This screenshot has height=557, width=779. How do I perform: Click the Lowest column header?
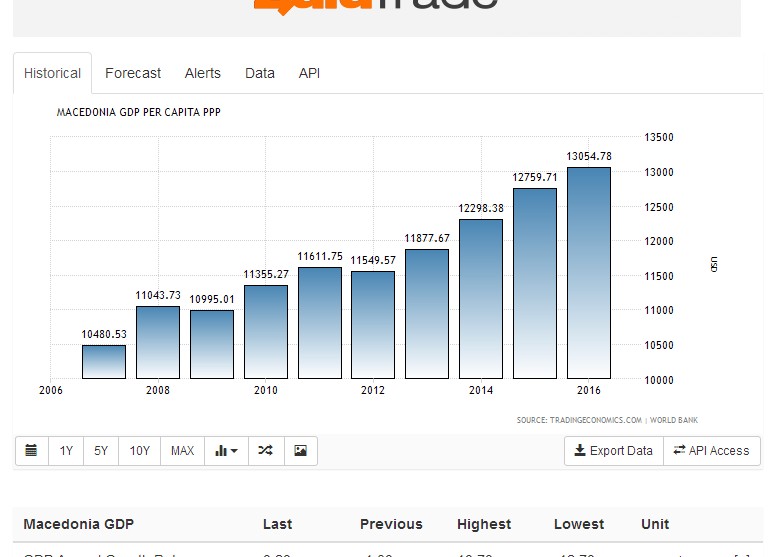pyautogui.click(x=579, y=524)
